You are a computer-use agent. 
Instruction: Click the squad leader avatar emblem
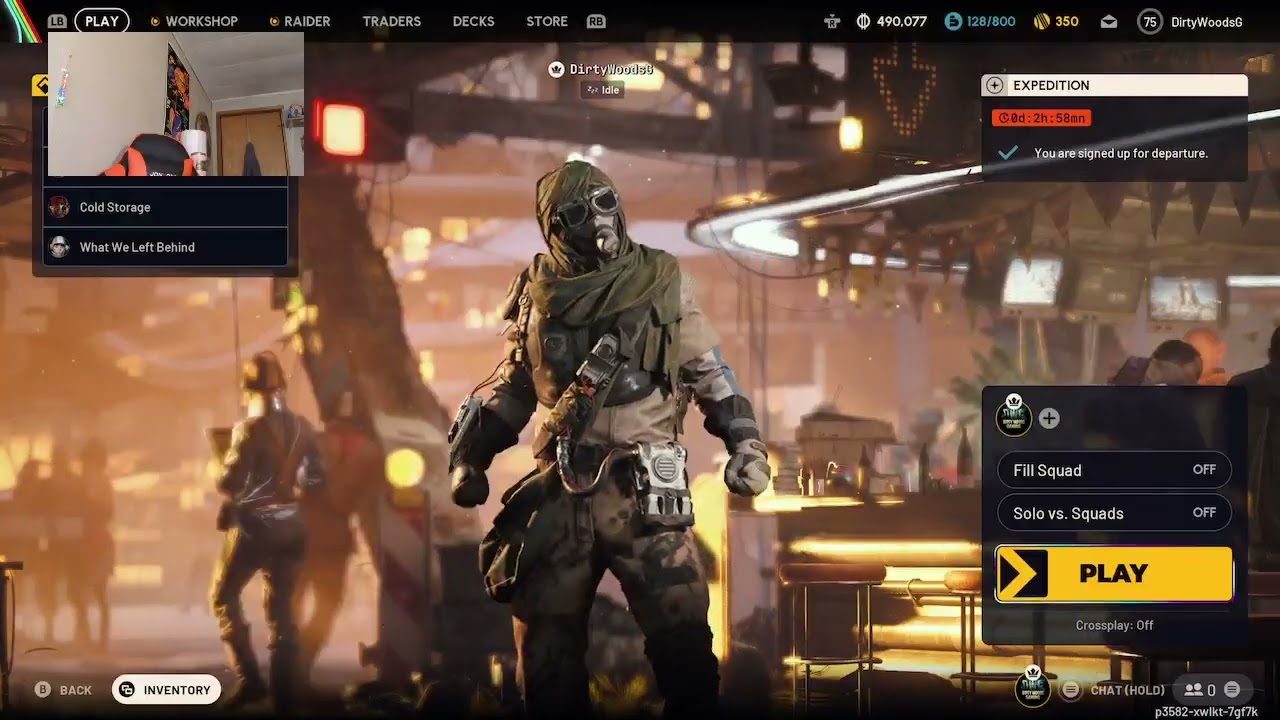[1014, 415]
